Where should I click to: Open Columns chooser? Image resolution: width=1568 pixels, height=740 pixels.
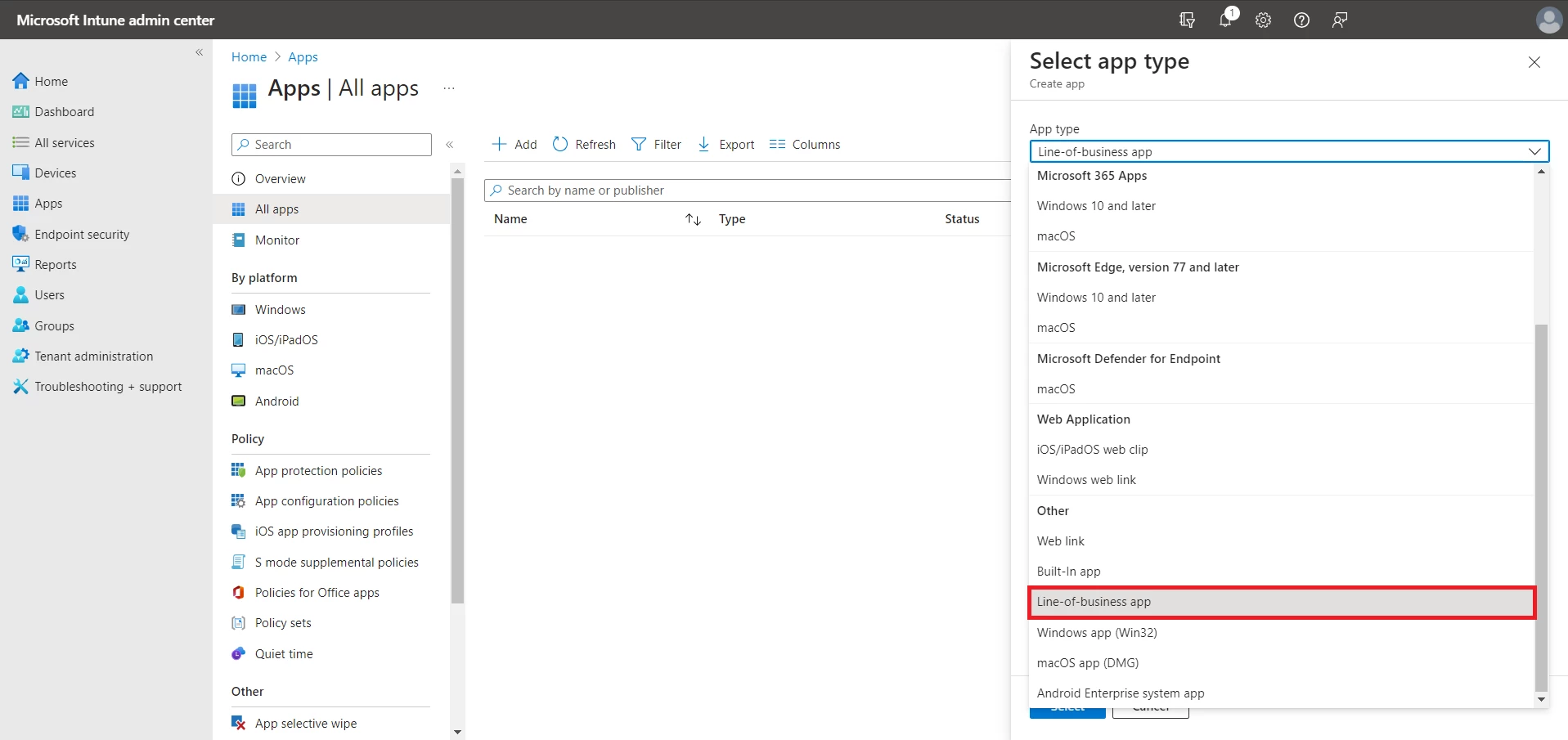805,145
